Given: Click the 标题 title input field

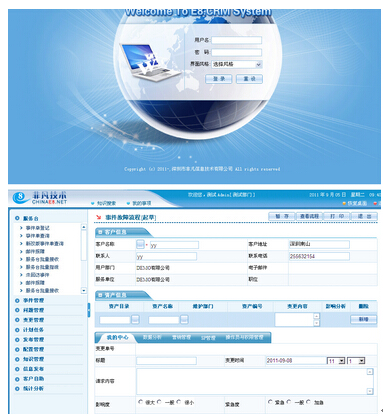Looking at the screenshot, I should 166,361.
